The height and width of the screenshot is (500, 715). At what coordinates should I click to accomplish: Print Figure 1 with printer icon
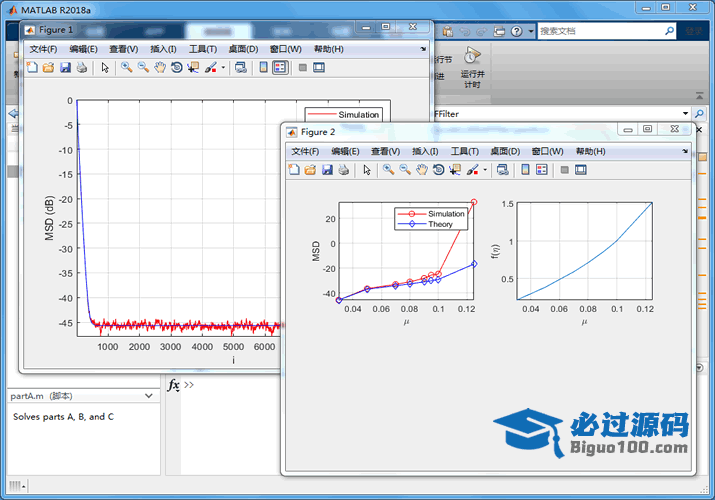[x=82, y=67]
